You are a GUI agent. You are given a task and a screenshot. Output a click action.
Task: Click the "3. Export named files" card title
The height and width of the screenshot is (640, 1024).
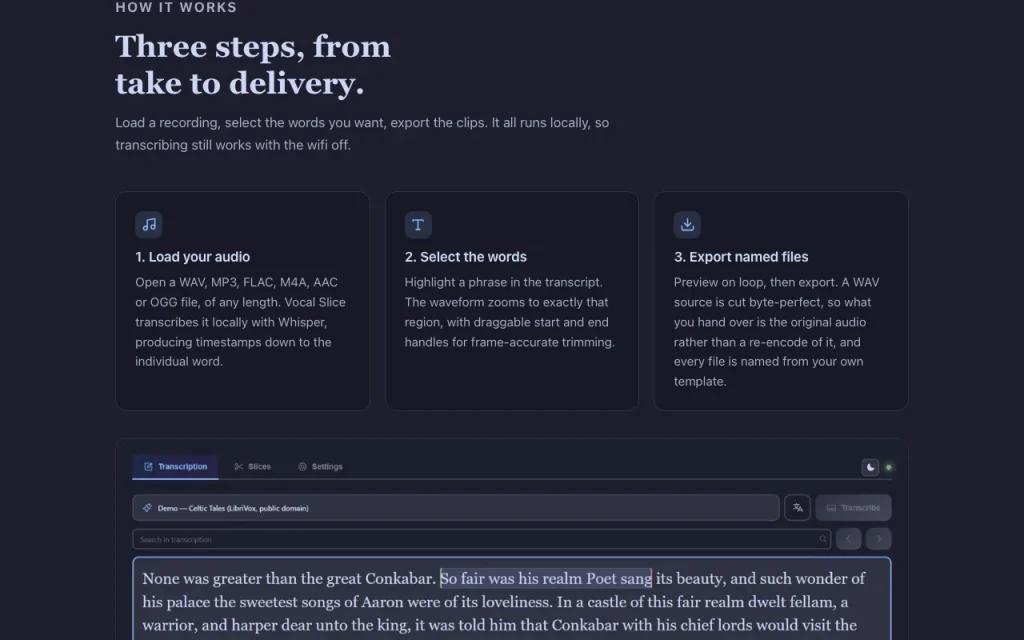tap(741, 257)
